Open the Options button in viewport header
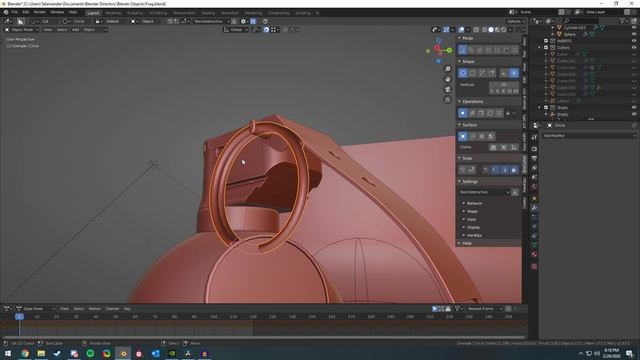This screenshot has height=360, width=640. (x=516, y=21)
